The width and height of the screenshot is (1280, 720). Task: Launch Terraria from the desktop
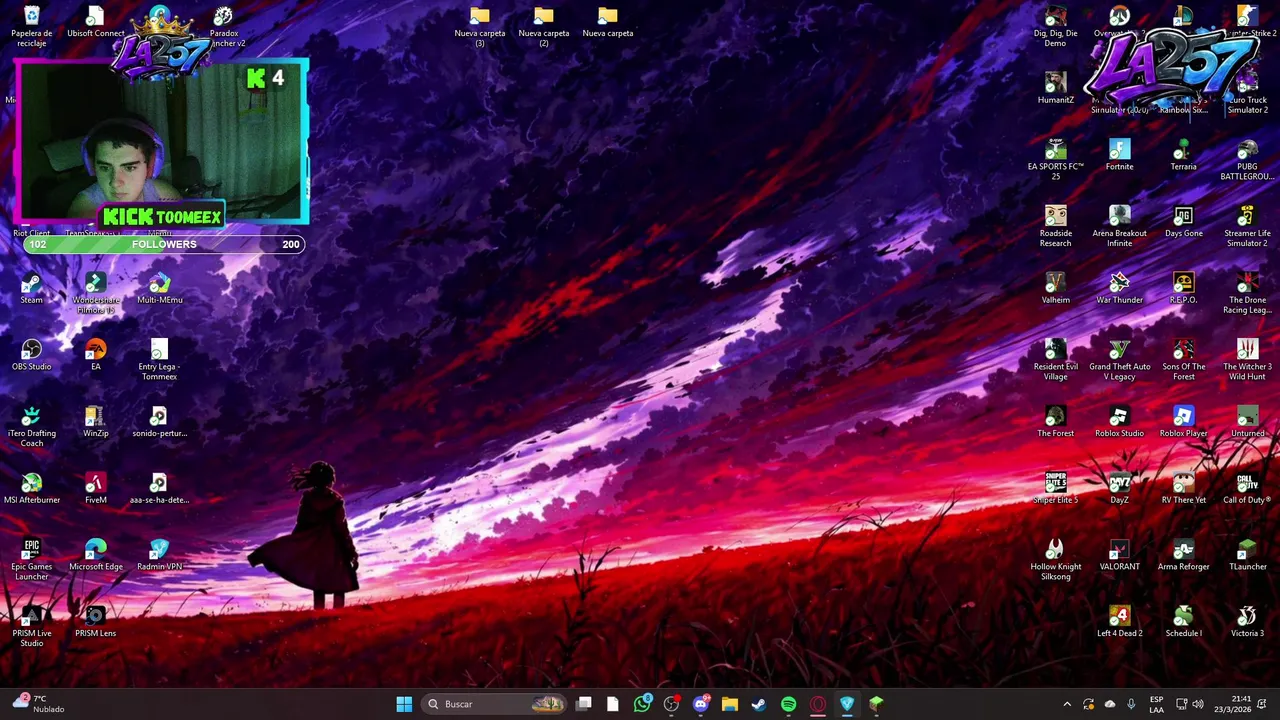[x=1184, y=156]
